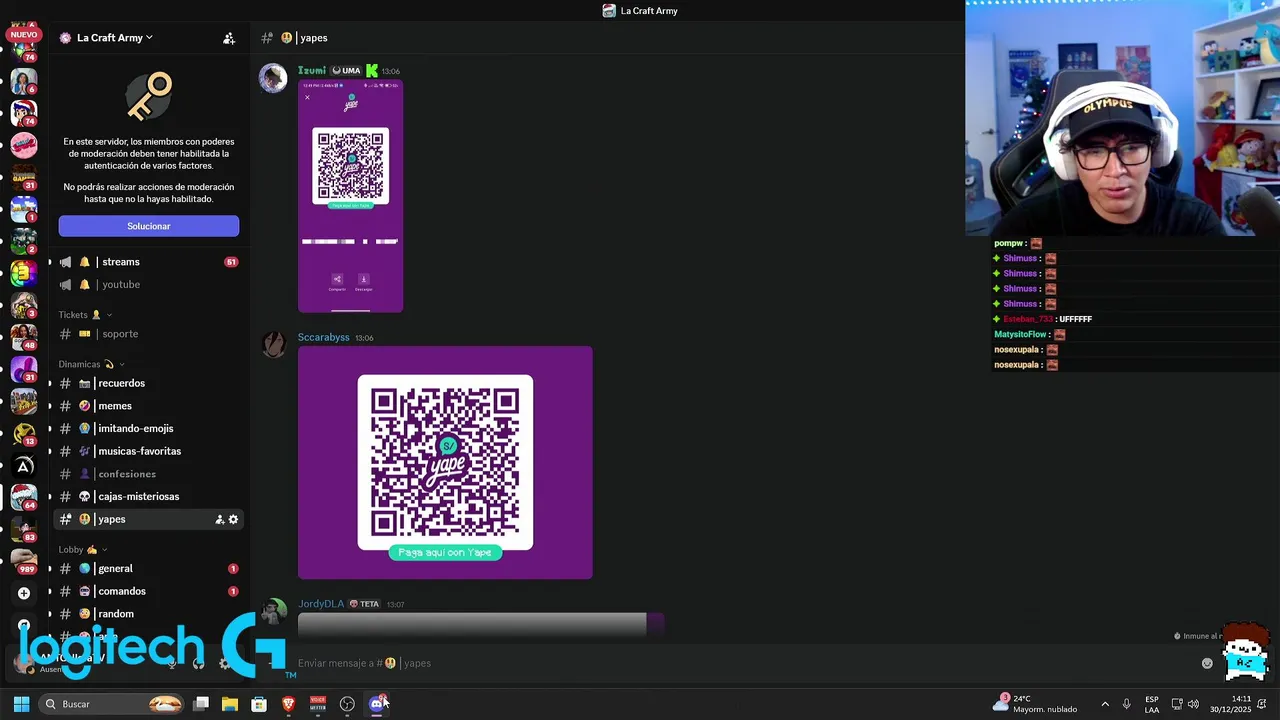The width and height of the screenshot is (1280, 720).
Task: Click the Discord taskbar icon
Action: click(376, 704)
